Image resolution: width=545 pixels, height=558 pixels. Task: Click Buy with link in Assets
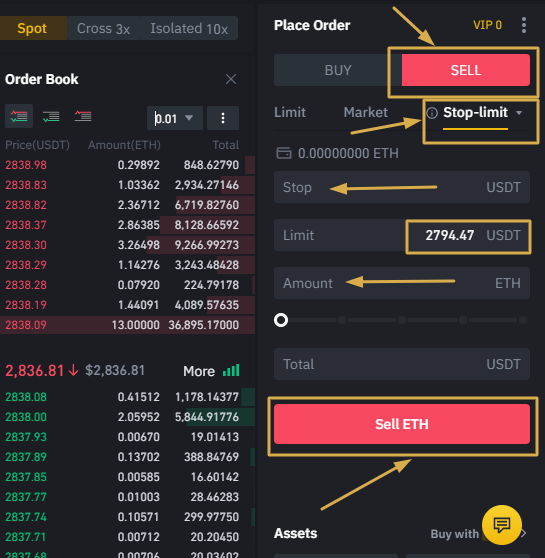[455, 534]
